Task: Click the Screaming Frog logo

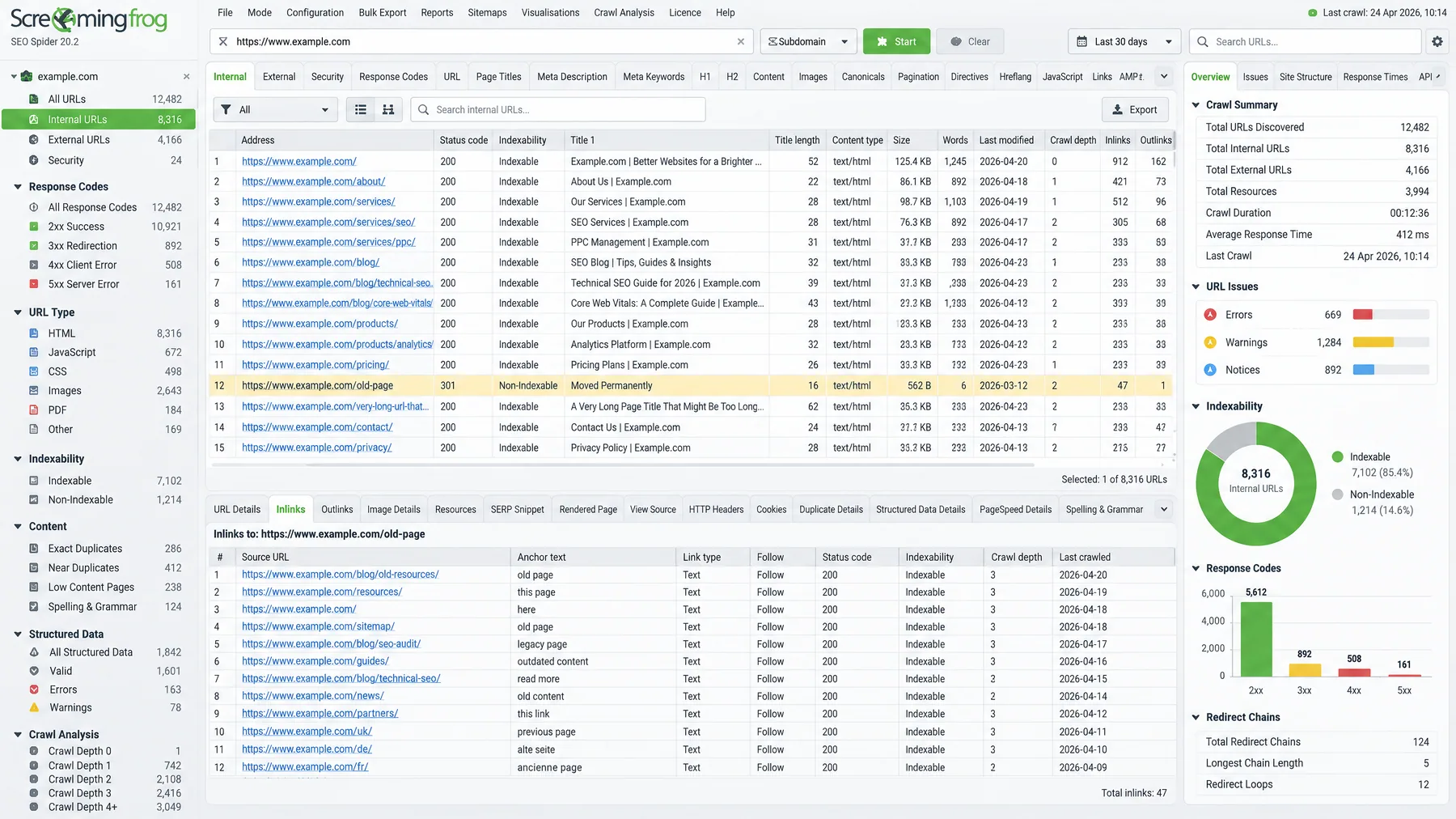Action: [x=89, y=19]
